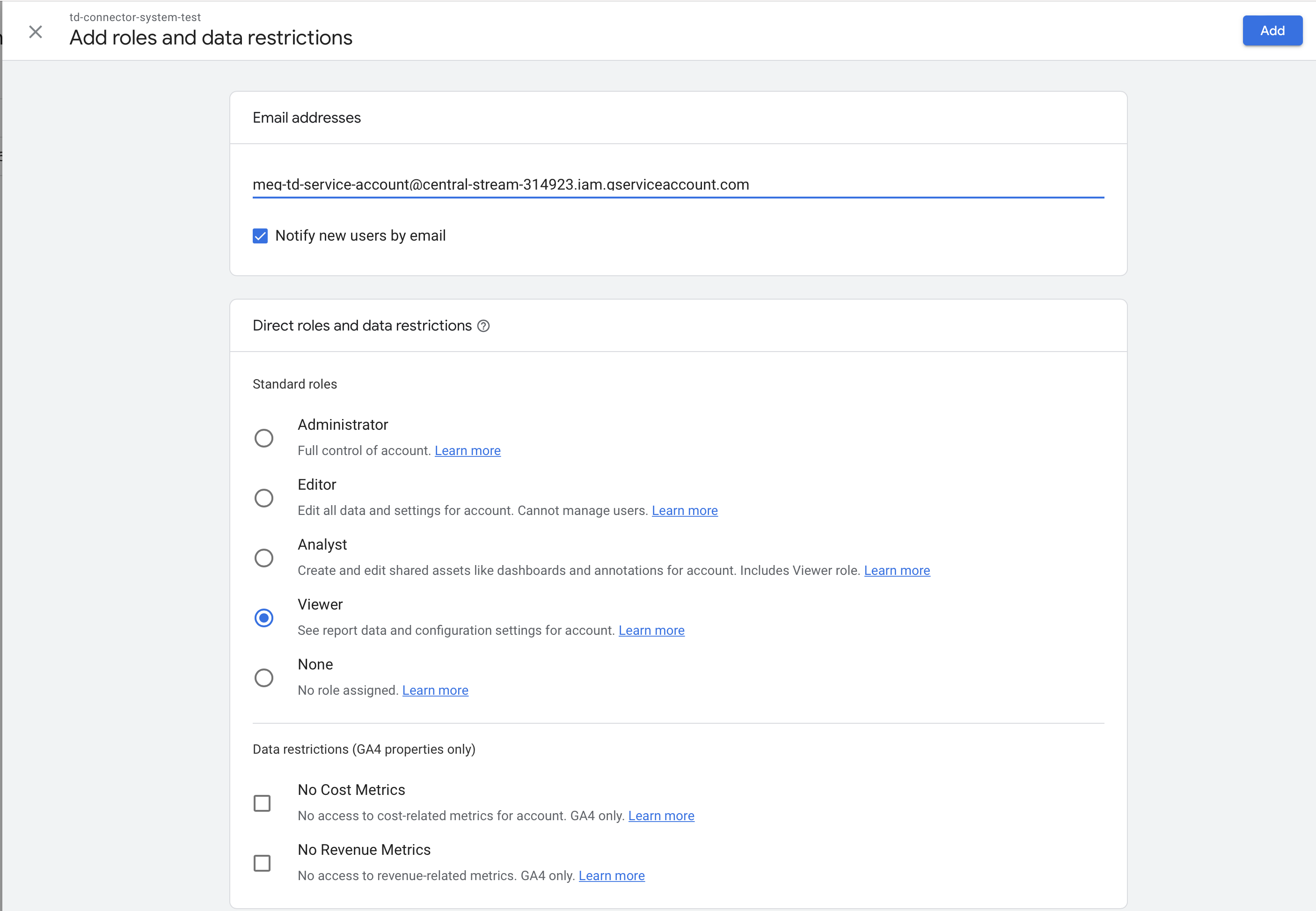
Task: Open Learn more link for Viewer role
Action: point(651,631)
